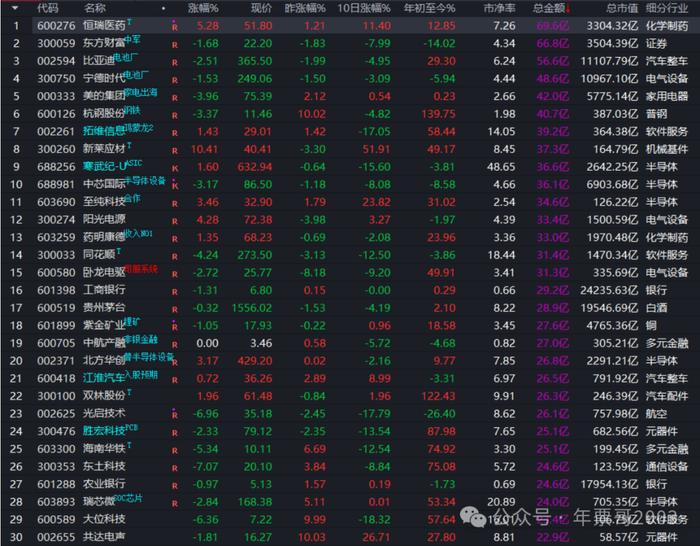
Task: Select stock 东方财富 in the list
Action: click(104, 43)
